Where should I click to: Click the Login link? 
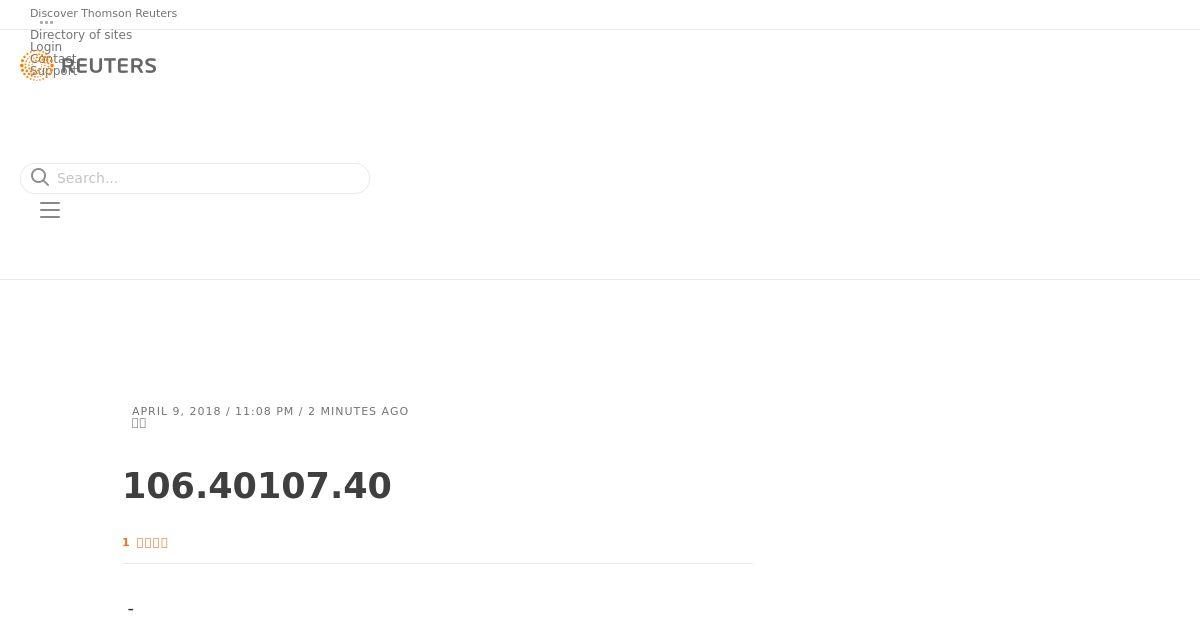tap(46, 47)
